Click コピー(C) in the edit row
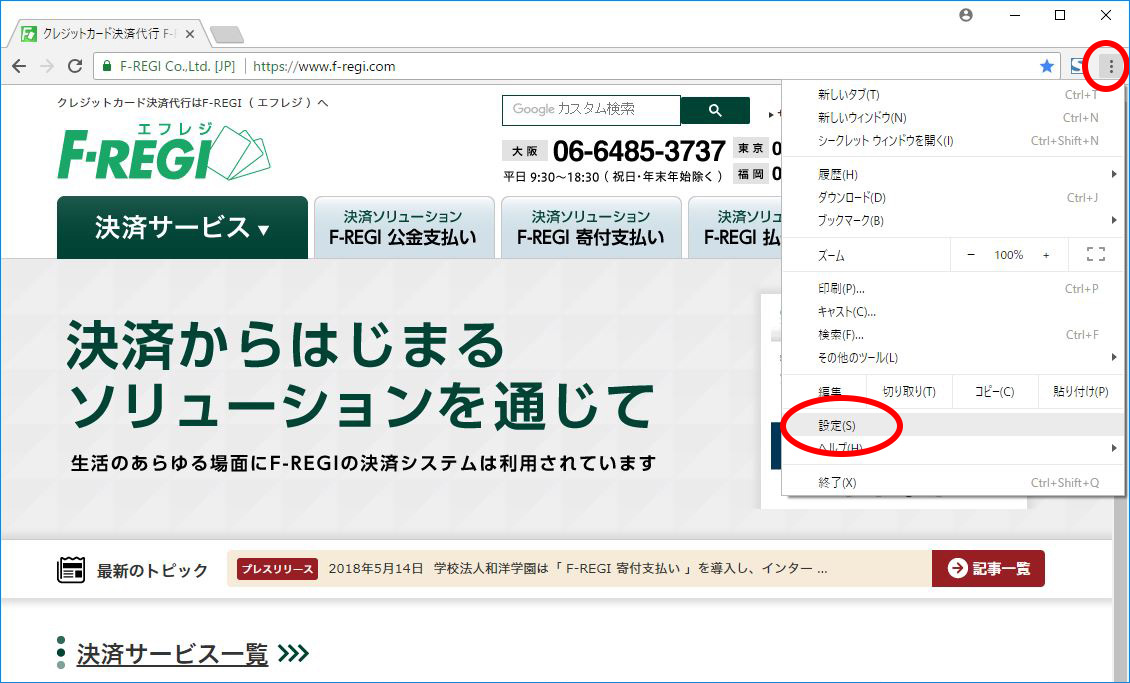This screenshot has height=683, width=1130. pyautogui.click(x=995, y=392)
